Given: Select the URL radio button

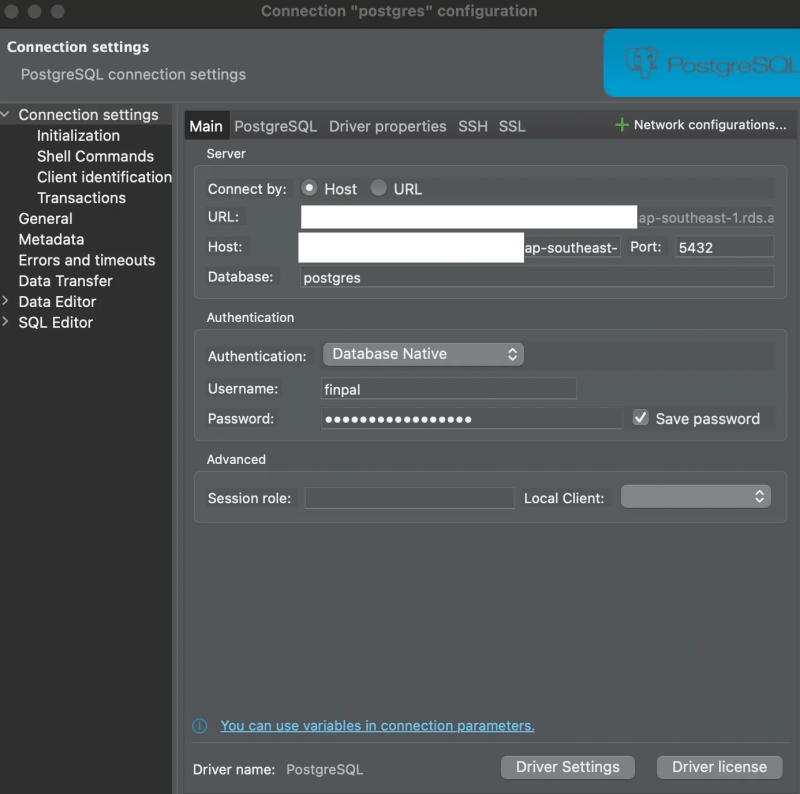Looking at the screenshot, I should [x=377, y=188].
